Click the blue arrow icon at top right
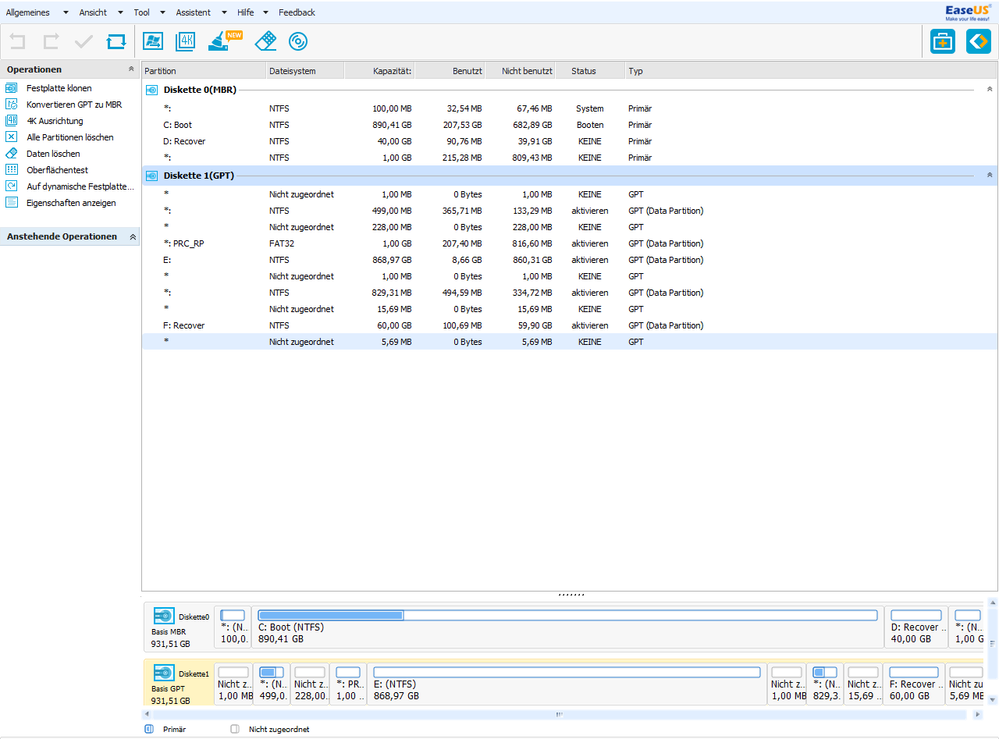Screen dimensions: 999x739 [978, 42]
